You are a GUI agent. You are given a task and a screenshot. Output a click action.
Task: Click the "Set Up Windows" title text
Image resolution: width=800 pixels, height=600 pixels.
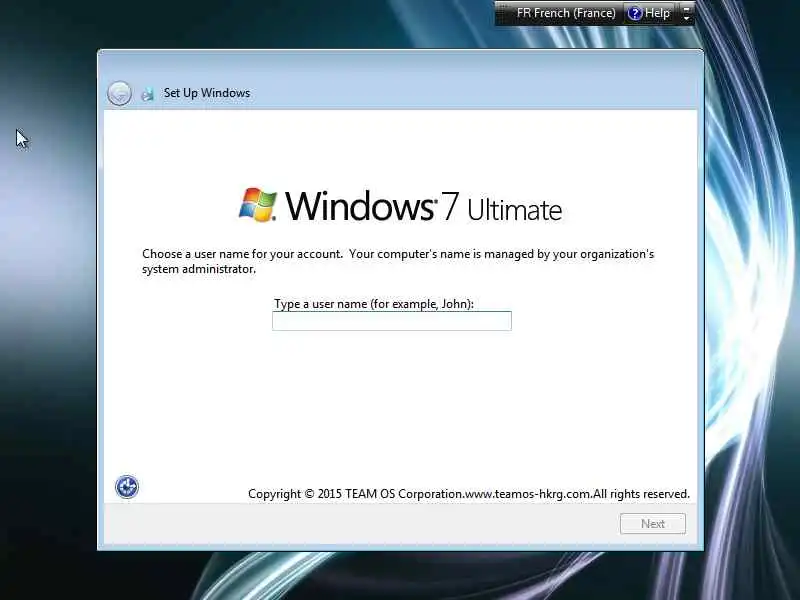[207, 93]
